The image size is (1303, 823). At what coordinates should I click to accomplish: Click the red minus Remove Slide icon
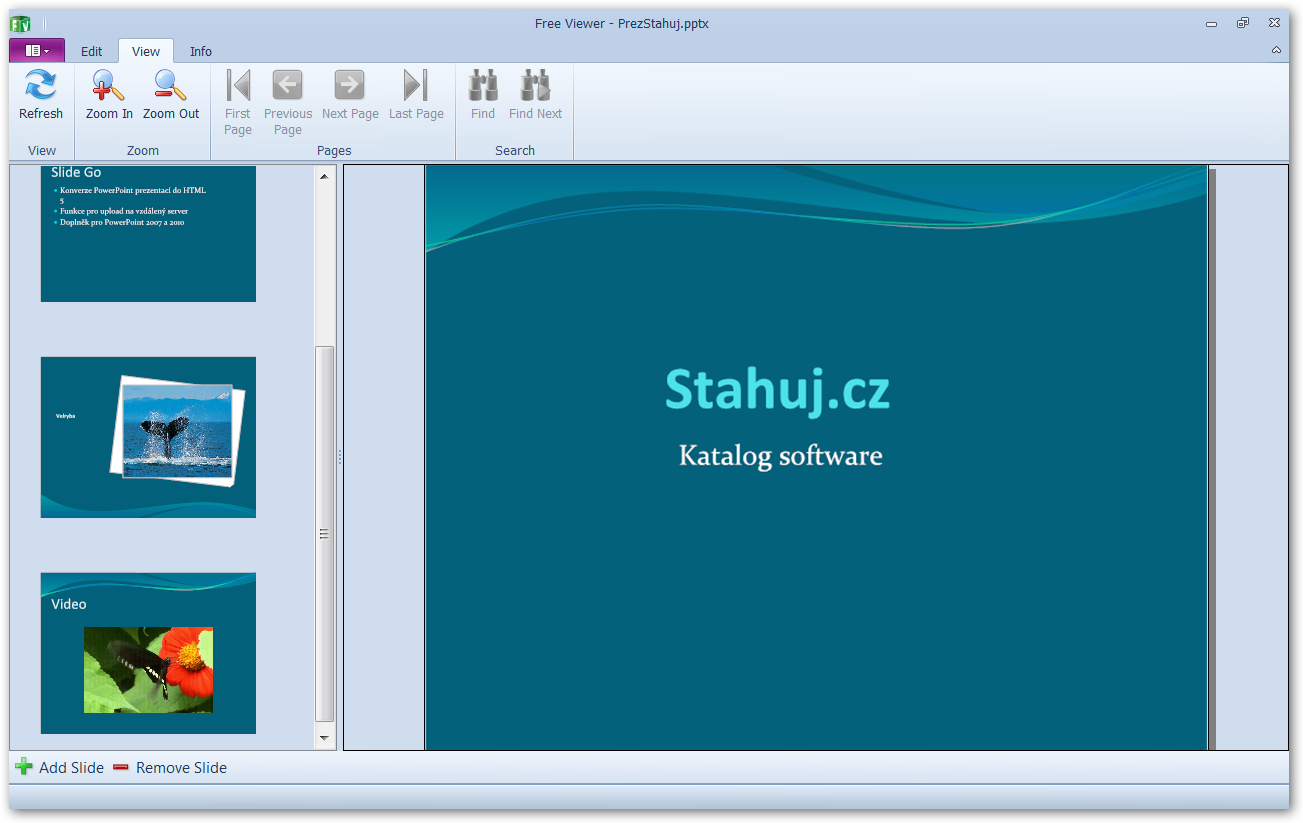(x=121, y=767)
